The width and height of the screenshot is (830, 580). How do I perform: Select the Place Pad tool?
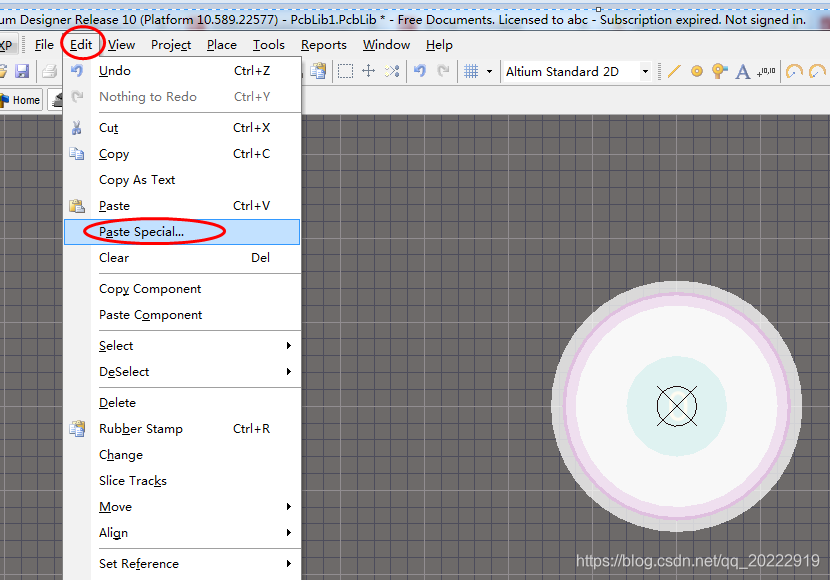point(697,71)
